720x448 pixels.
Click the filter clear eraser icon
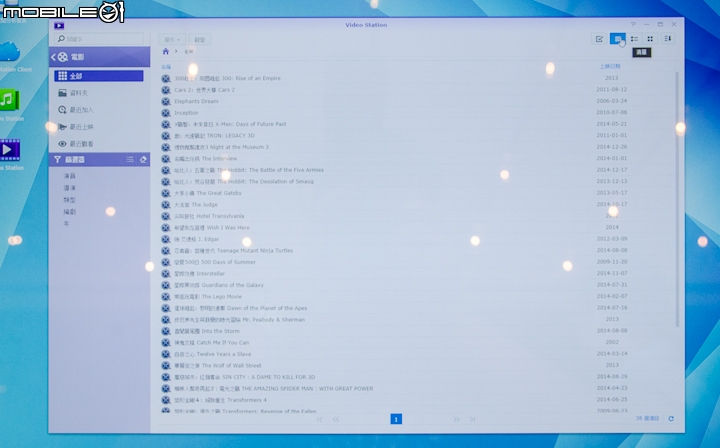pos(143,160)
